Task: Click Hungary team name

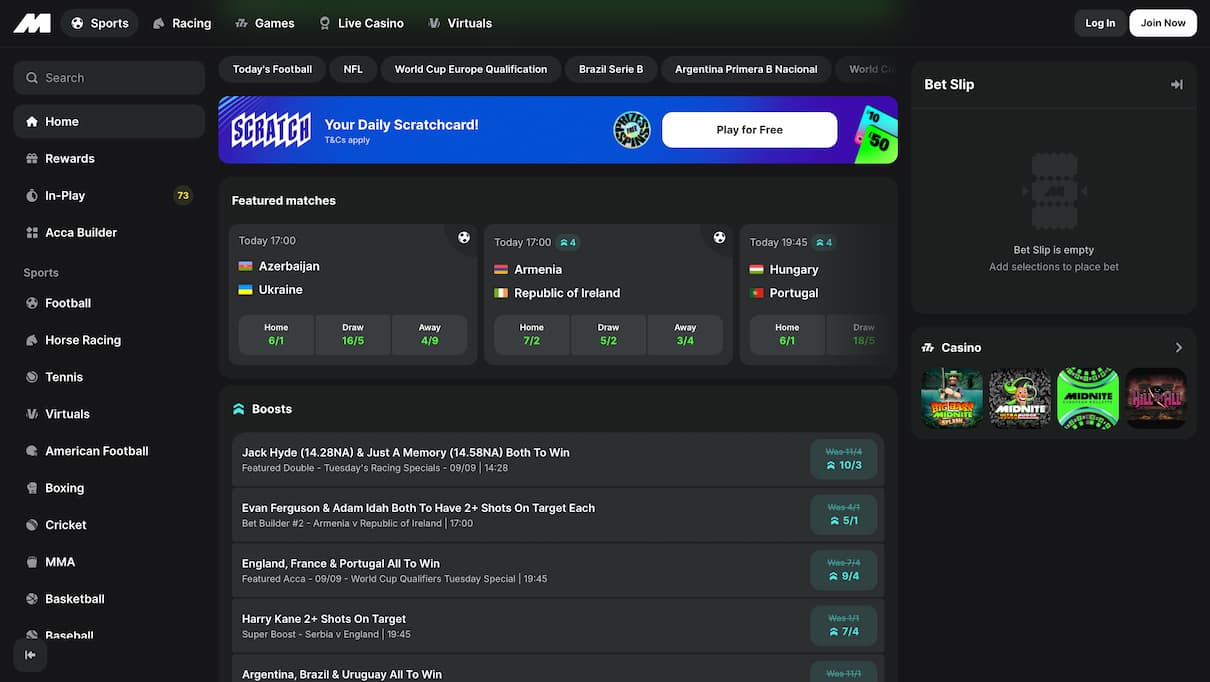Action: (794, 270)
